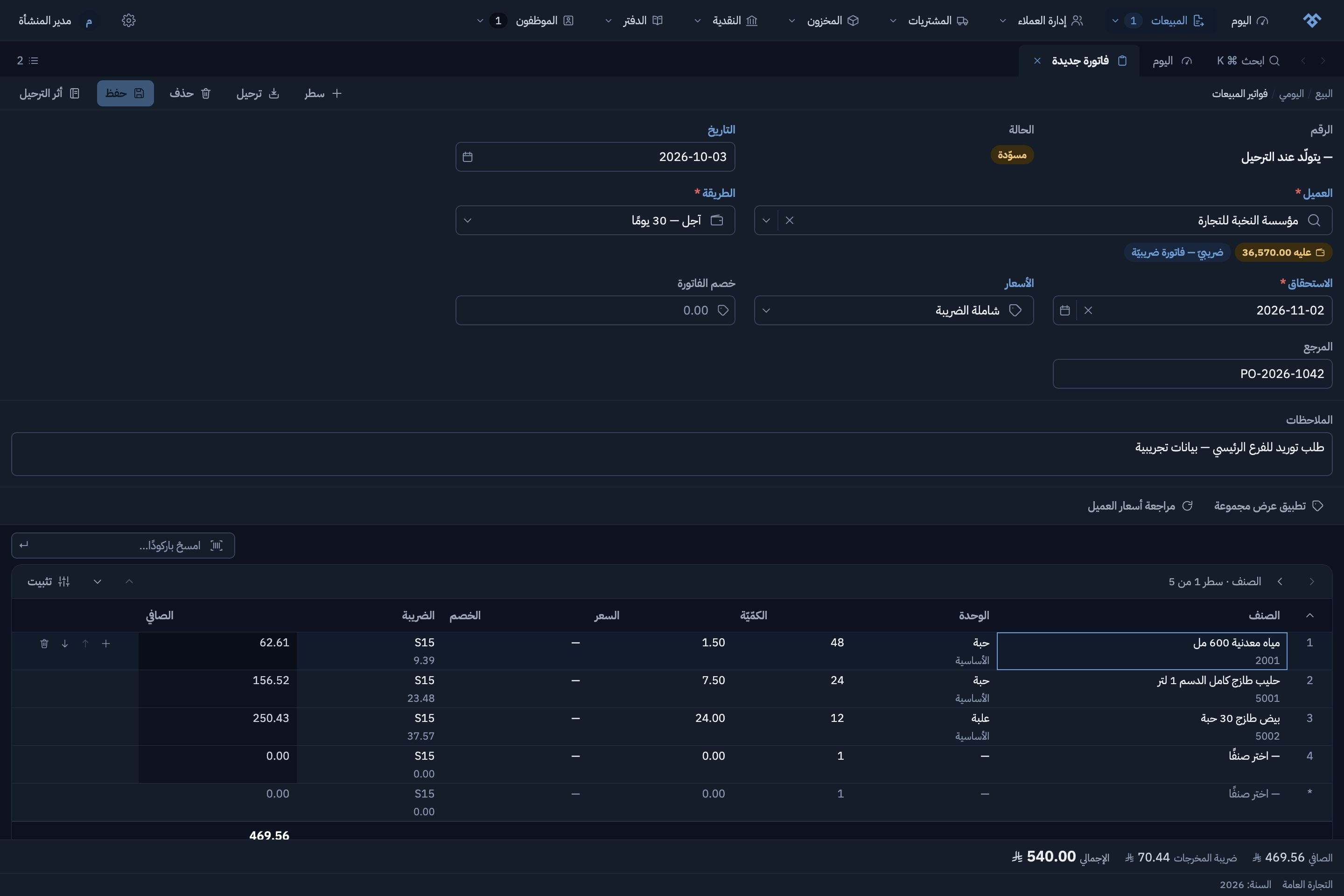Screen dimensions: 1344x896
Task: Delete line 1 with trash icon
Action: [x=45, y=644]
